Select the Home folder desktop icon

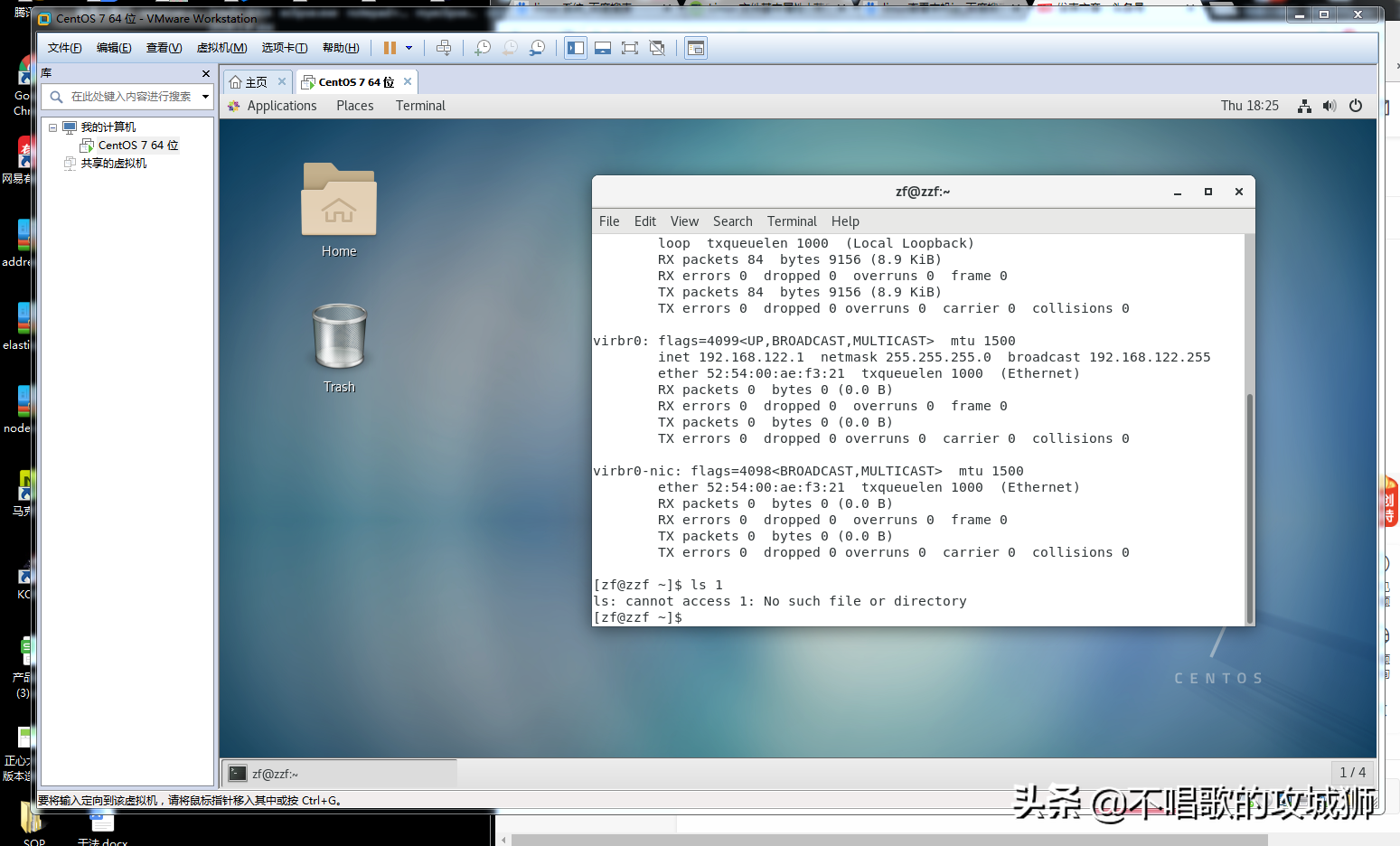(x=339, y=211)
